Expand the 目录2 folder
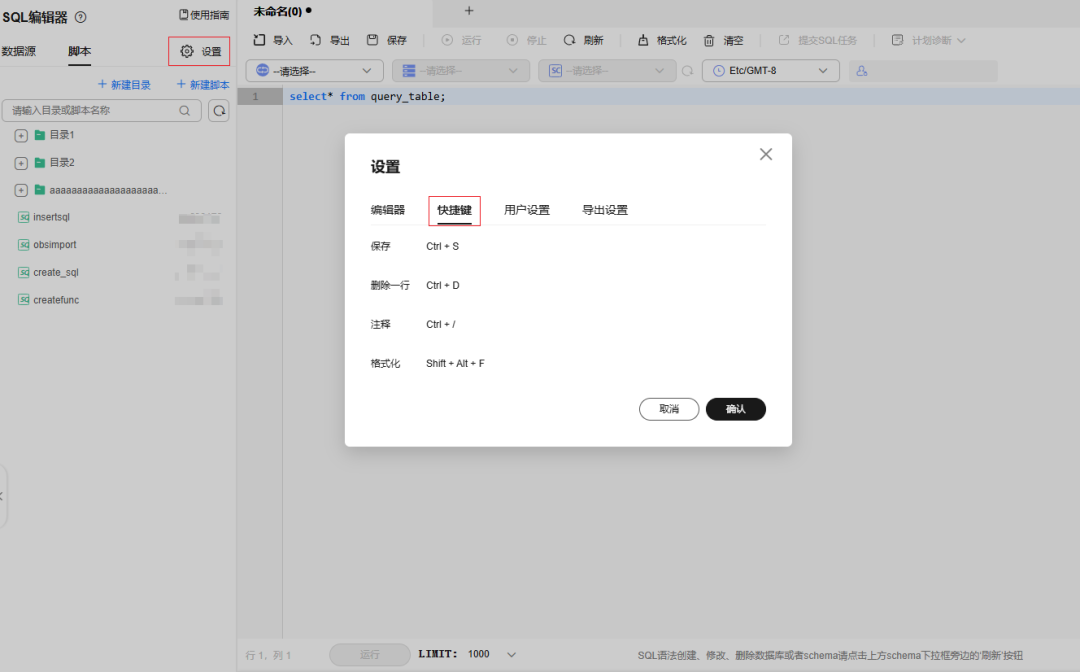This screenshot has width=1080, height=672. 21,163
